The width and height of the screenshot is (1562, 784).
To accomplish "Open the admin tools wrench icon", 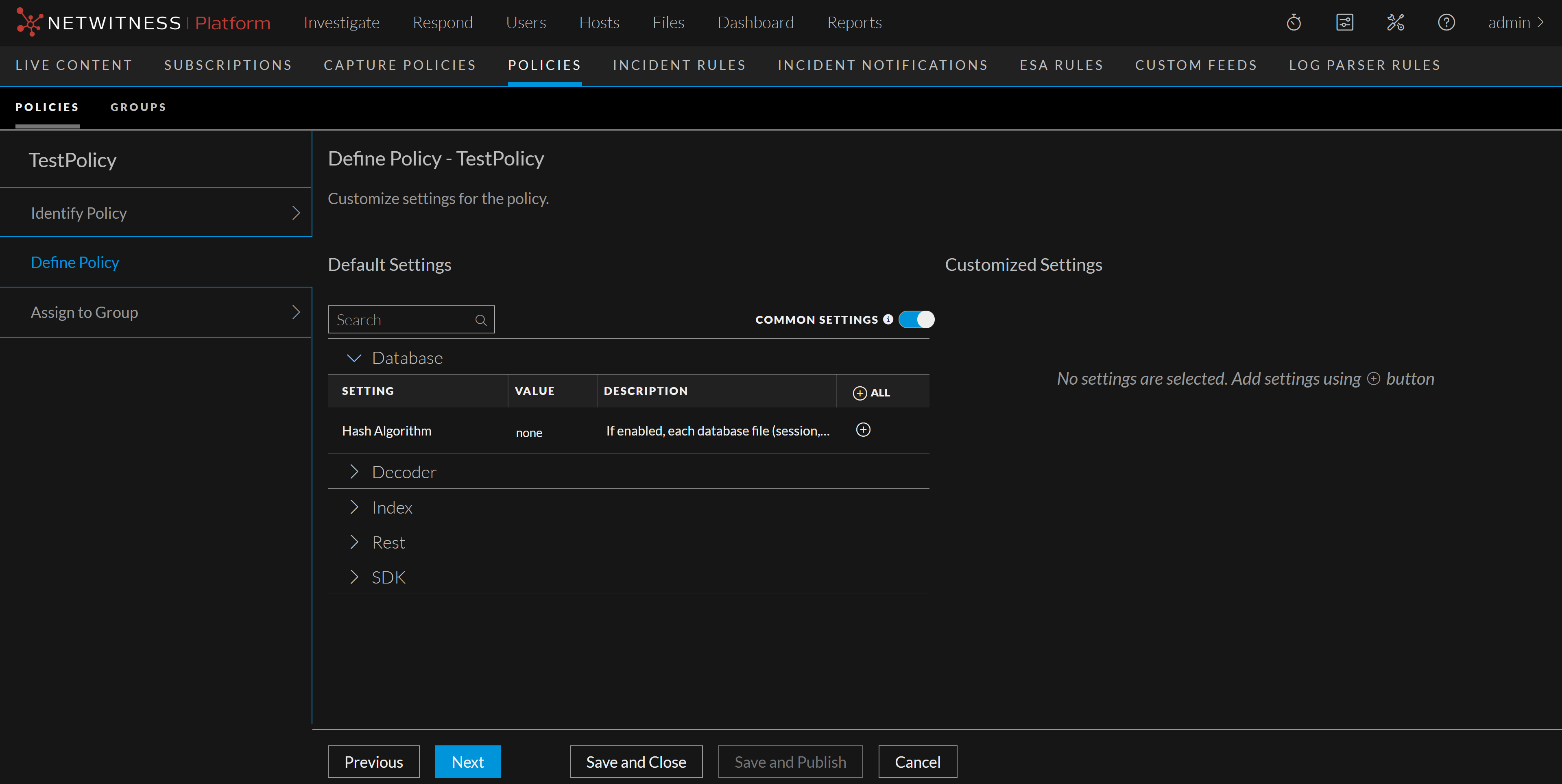I will [x=1395, y=22].
